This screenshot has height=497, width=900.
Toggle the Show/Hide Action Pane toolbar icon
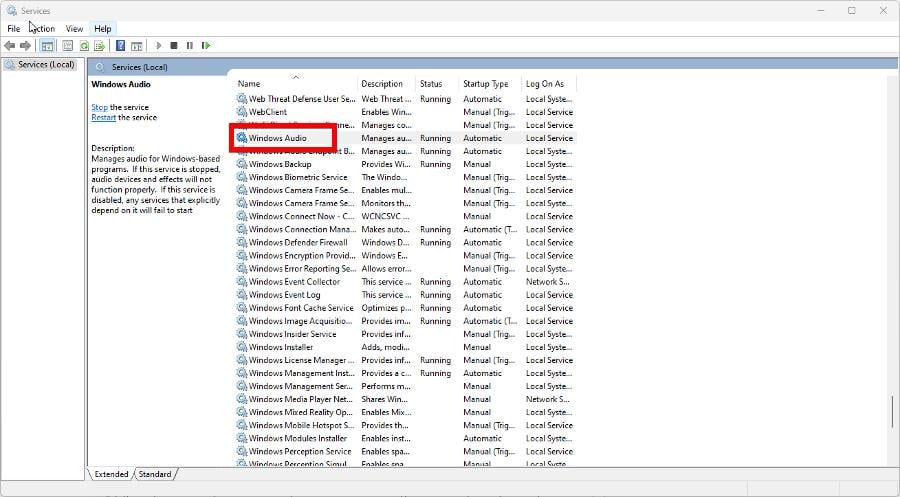137,45
